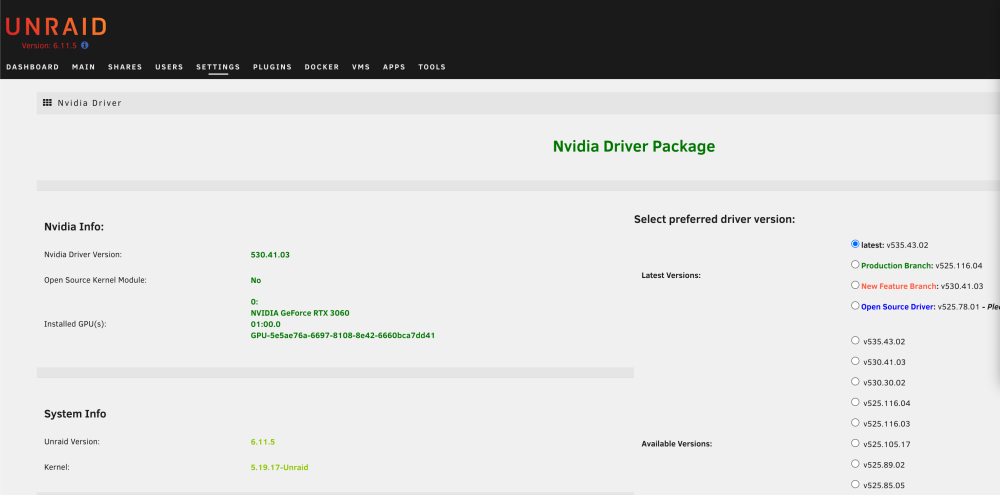Click the Nvidia Driver page title bar text

click(89, 103)
